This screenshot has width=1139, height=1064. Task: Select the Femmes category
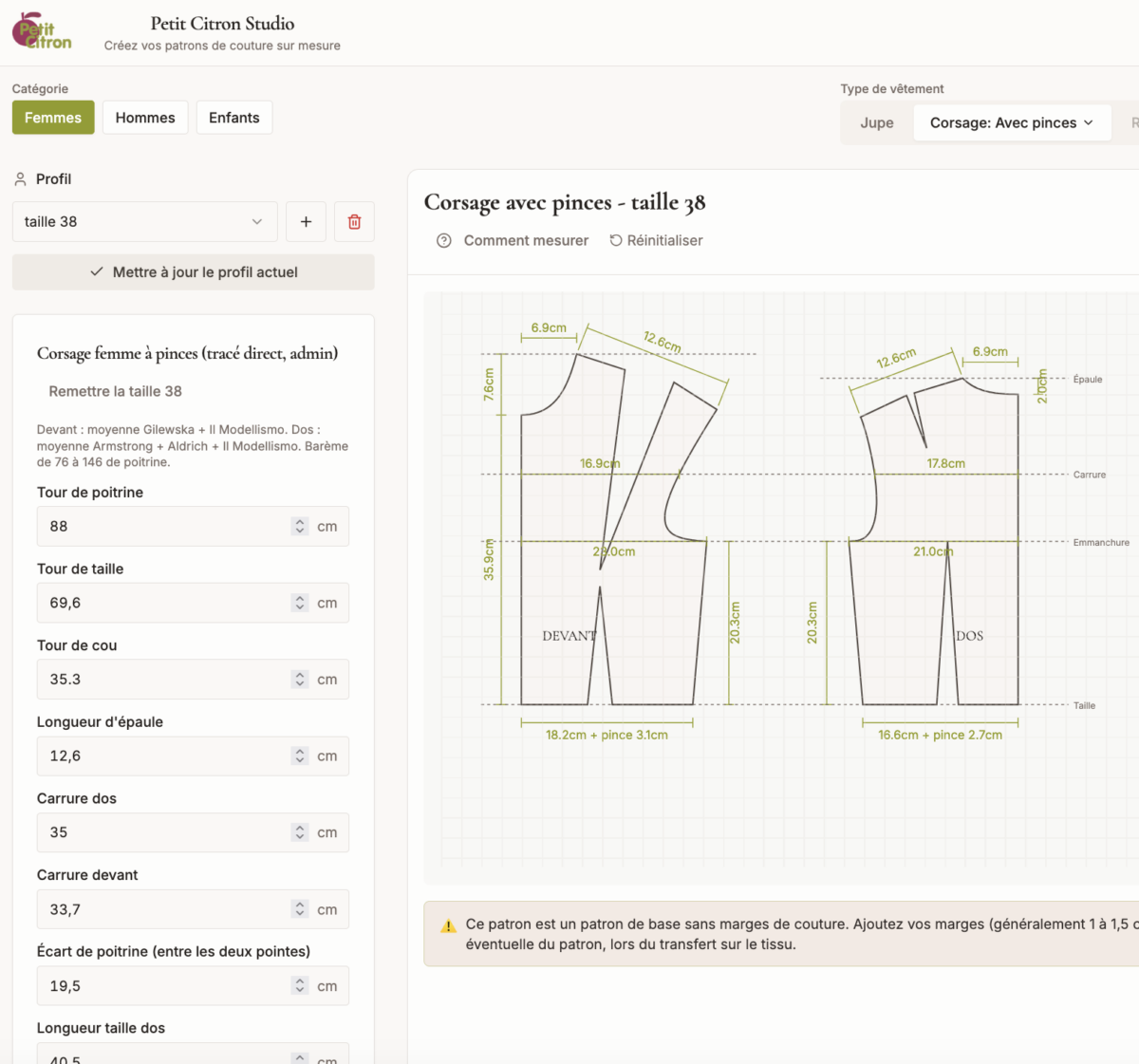53,118
